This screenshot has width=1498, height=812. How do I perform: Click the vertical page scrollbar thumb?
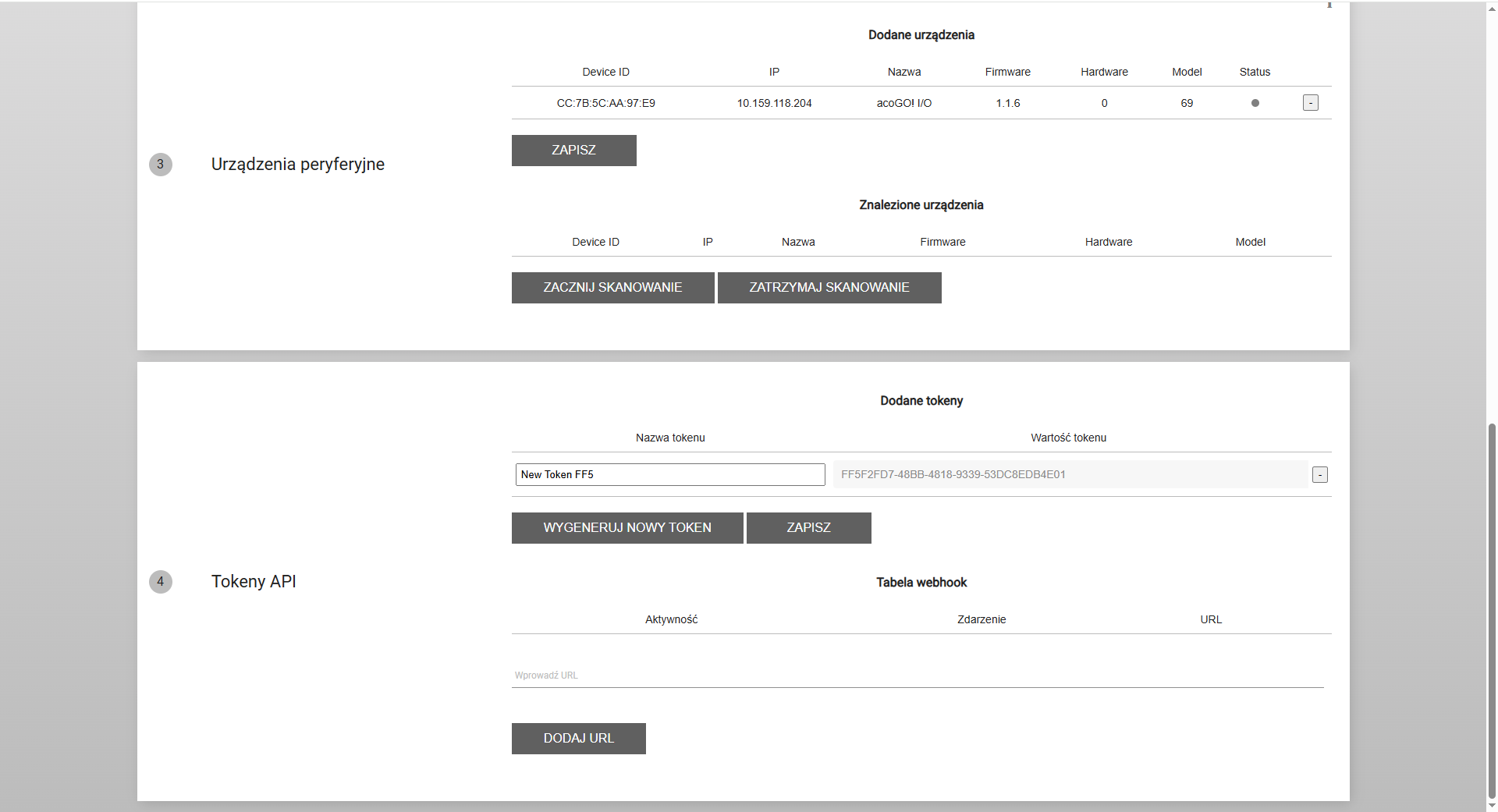pos(1492,608)
